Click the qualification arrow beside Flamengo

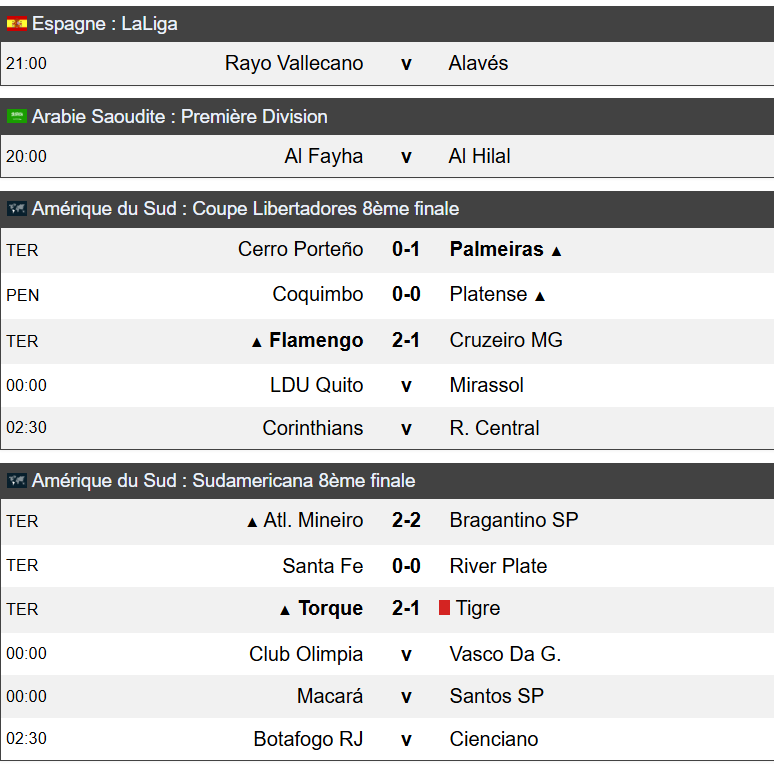click(x=256, y=343)
